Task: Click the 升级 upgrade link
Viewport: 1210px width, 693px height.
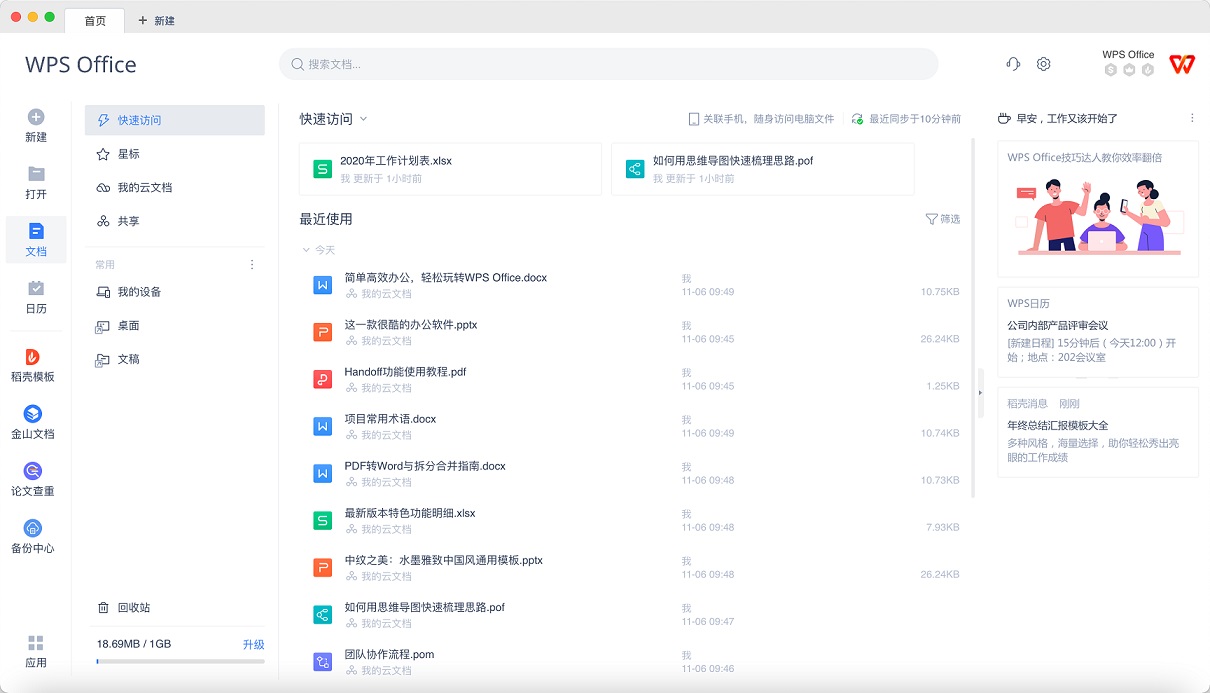Action: pyautogui.click(x=254, y=645)
